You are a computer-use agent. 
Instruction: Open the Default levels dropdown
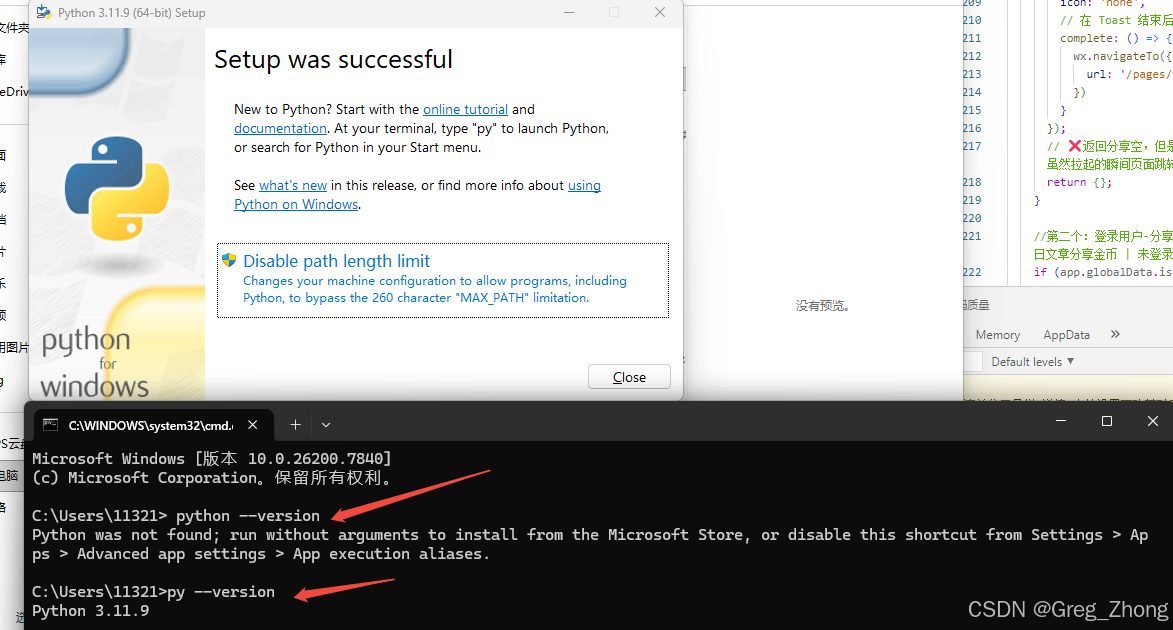(1032, 362)
